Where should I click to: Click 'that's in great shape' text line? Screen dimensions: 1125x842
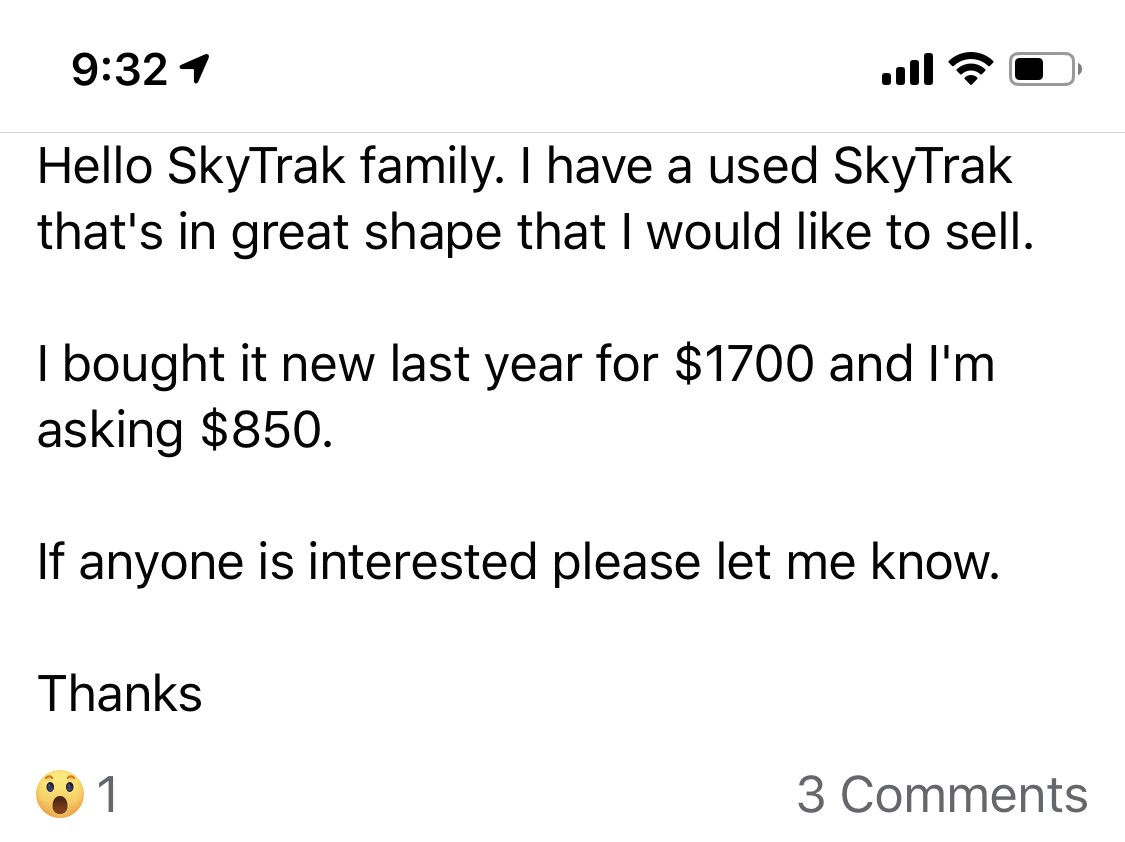click(x=300, y=233)
